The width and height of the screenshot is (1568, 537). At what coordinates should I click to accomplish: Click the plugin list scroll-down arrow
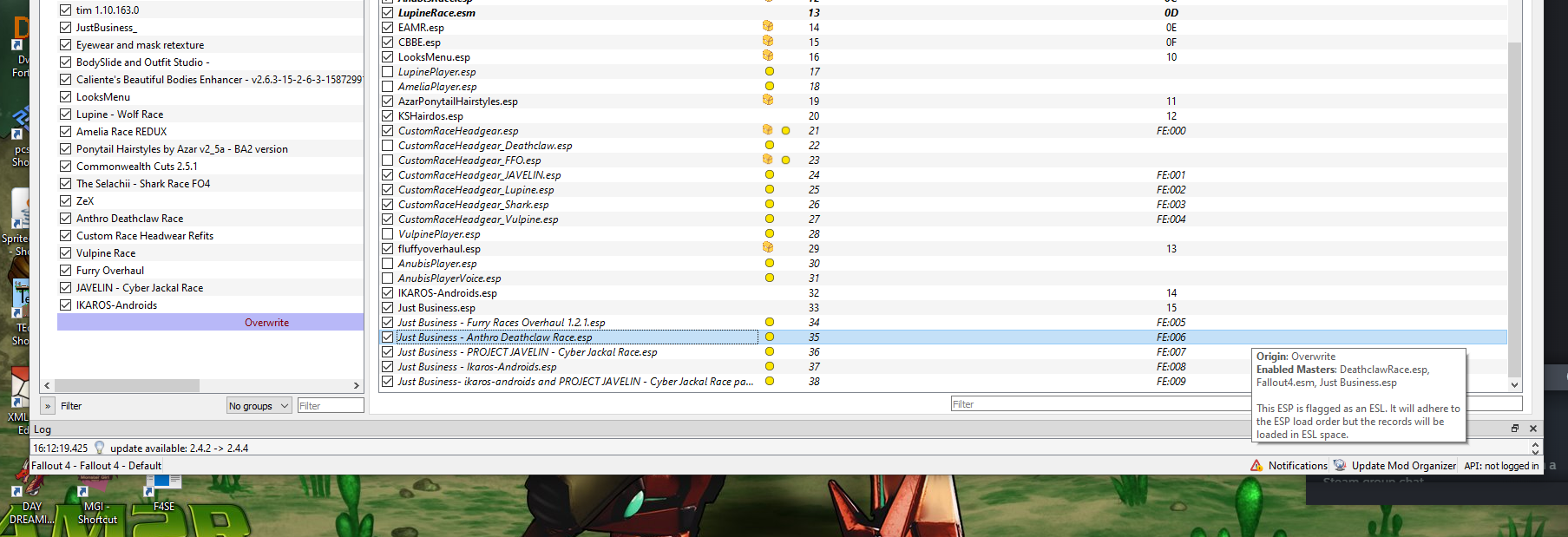point(1515,384)
